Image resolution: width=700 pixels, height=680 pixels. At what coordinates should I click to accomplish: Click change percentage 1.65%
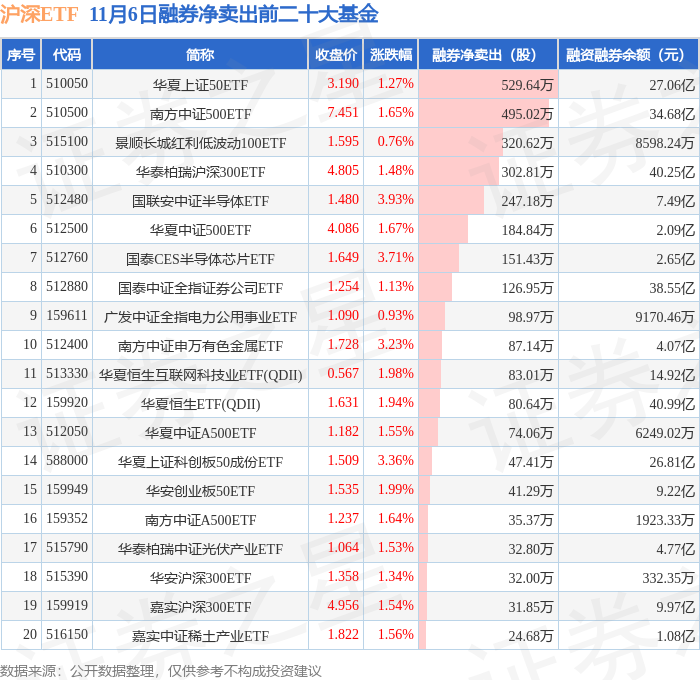[x=396, y=113]
